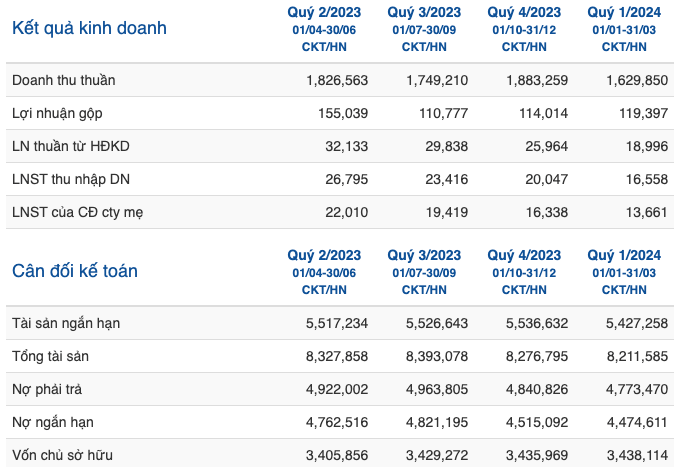Click the Vốn chủ sở hữu row label
This screenshot has width=678, height=467.
pos(62,455)
